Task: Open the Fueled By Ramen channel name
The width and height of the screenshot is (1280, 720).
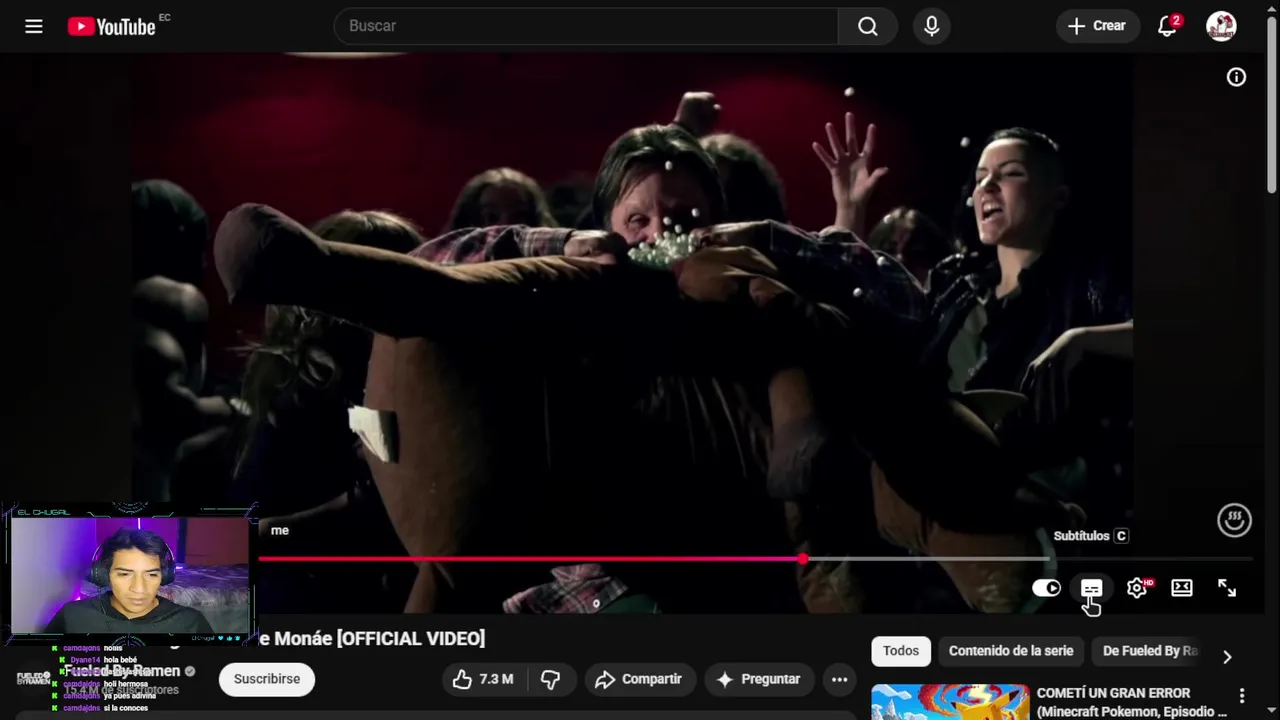Action: [x=122, y=671]
